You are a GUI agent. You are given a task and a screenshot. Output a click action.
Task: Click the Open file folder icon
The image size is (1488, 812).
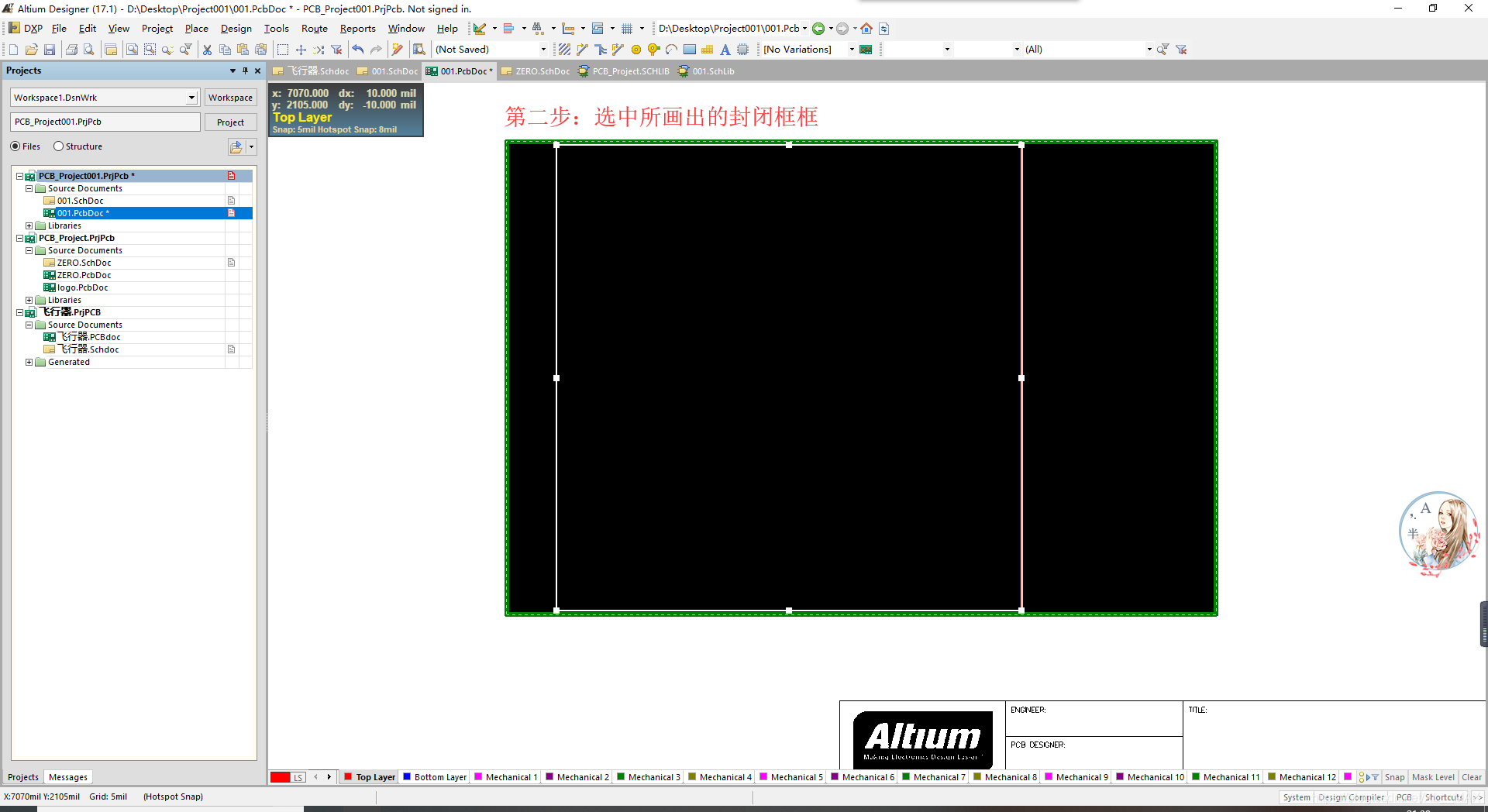coord(32,50)
